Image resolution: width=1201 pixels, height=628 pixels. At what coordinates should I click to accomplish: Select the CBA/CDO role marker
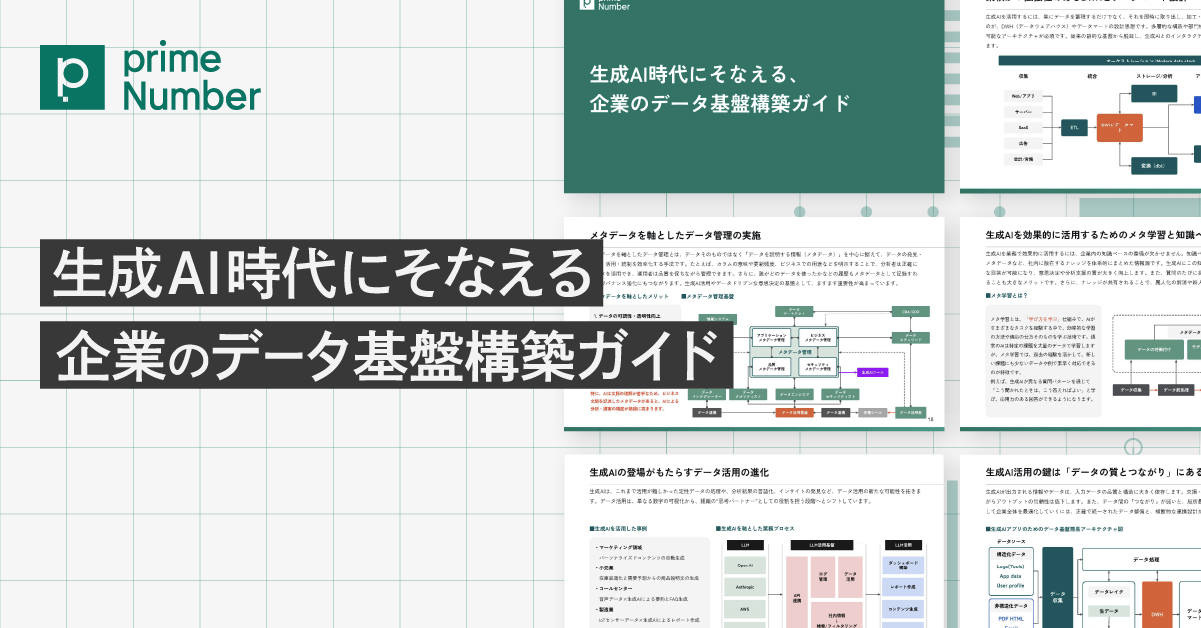(x=911, y=311)
